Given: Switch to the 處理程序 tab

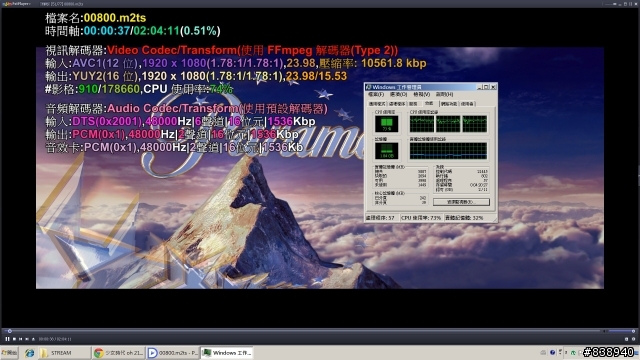Looking at the screenshot, I should click(x=397, y=104).
